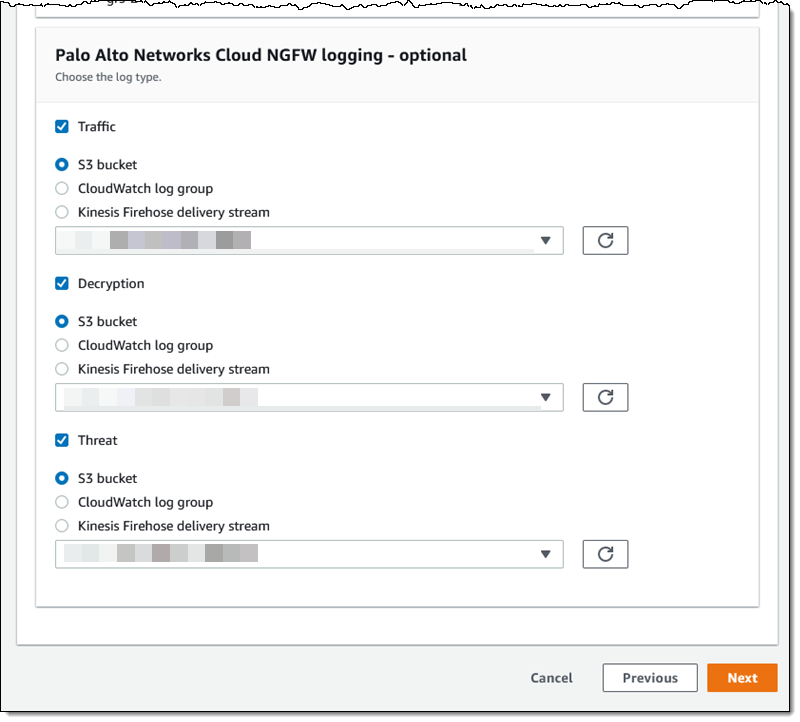Select S3 bucket for Traffic logs

click(62, 164)
